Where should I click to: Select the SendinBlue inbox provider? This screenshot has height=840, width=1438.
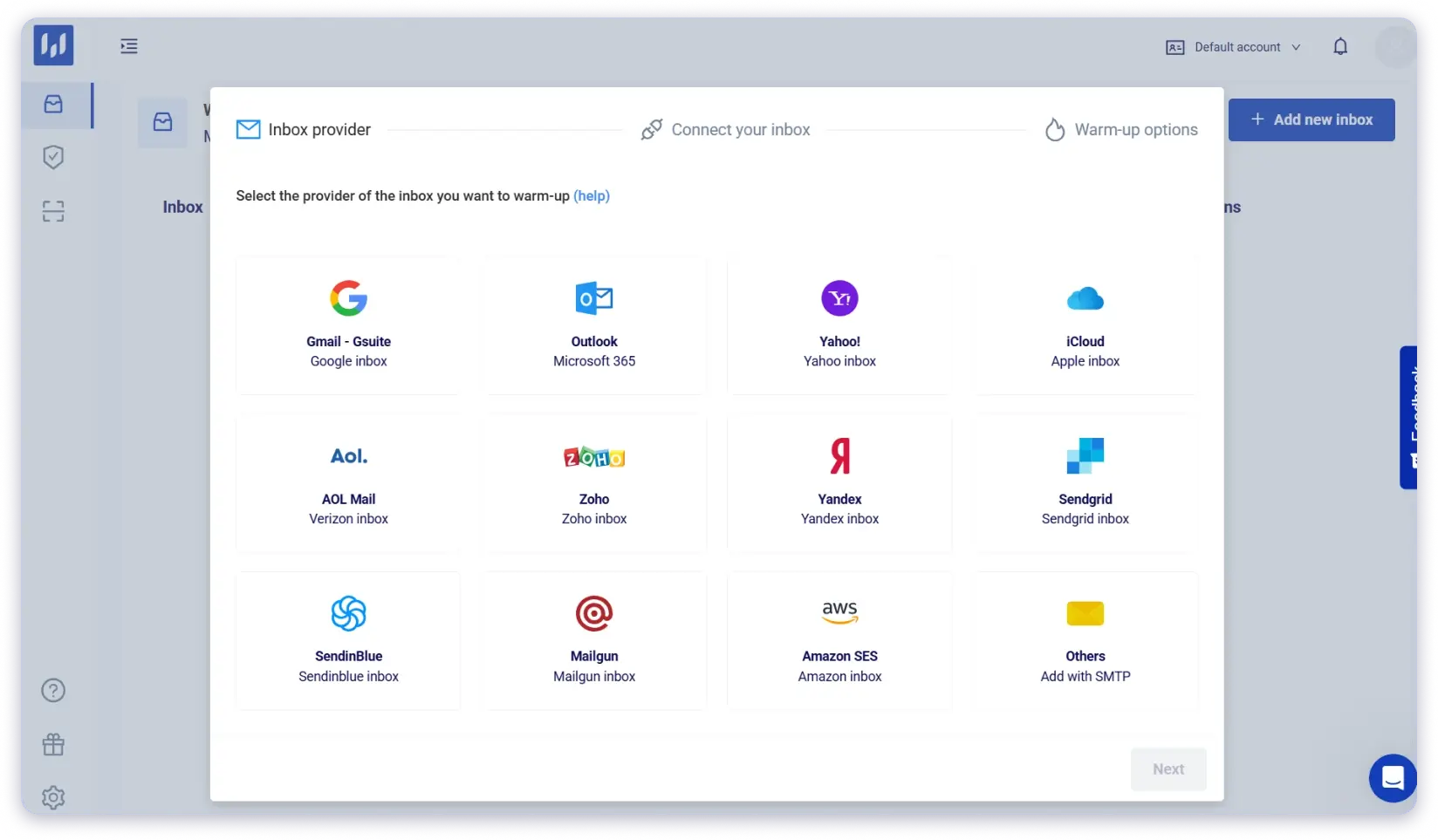tap(348, 640)
